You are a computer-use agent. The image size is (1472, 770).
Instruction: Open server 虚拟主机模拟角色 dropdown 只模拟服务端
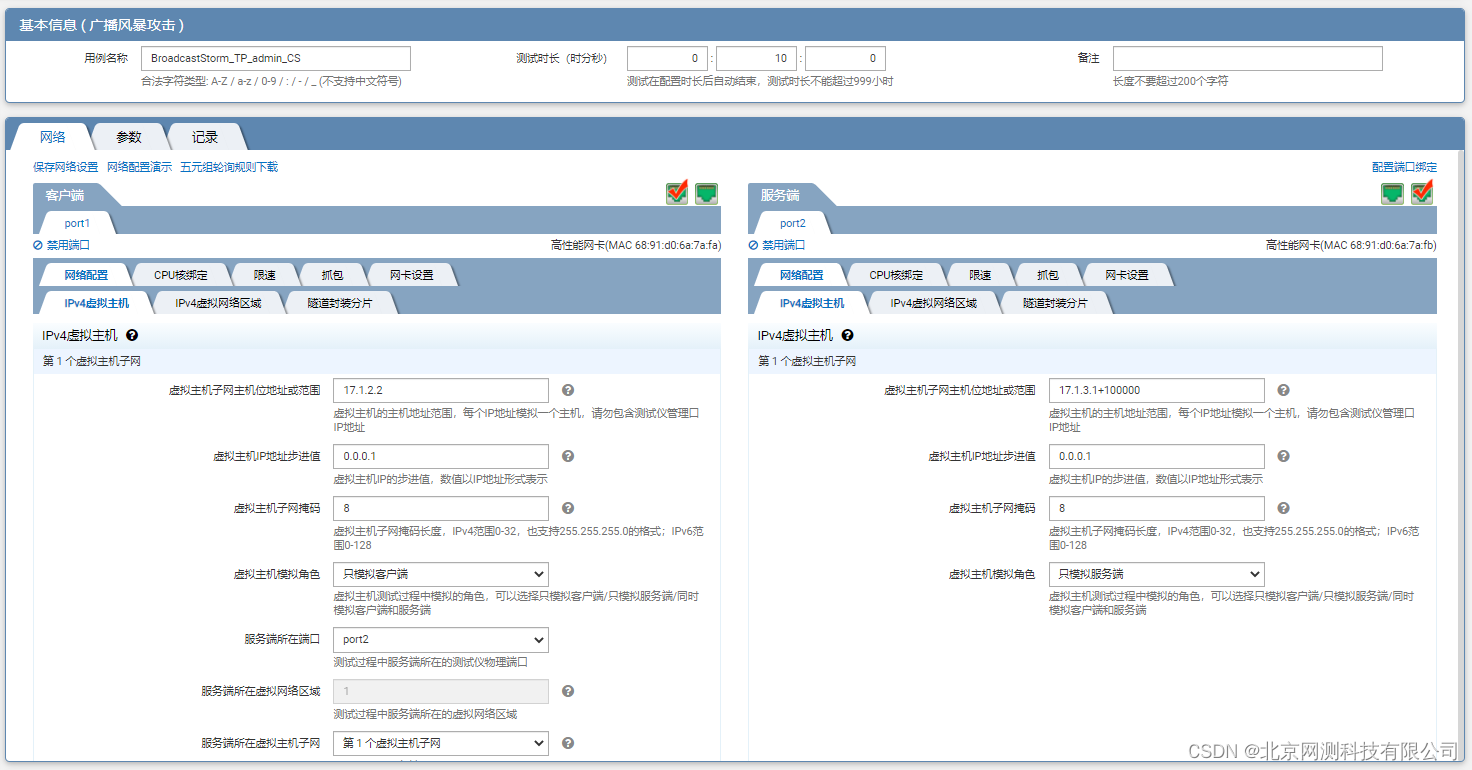coord(1157,574)
